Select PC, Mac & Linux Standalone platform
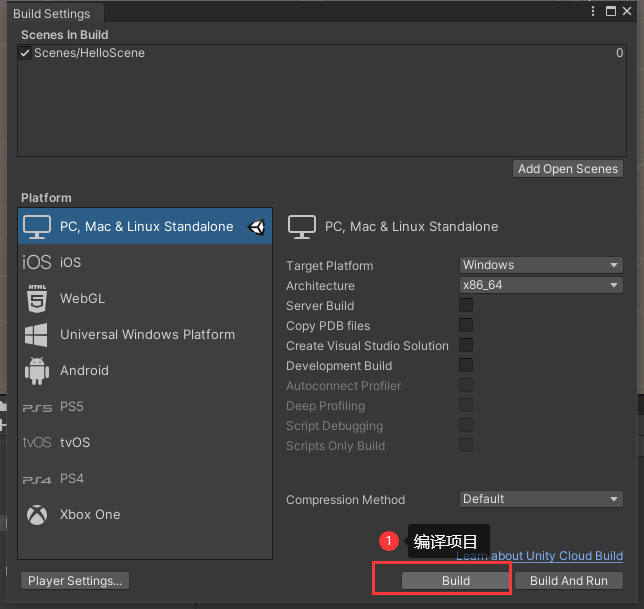Screen dimensions: 644x609 (x=145, y=226)
